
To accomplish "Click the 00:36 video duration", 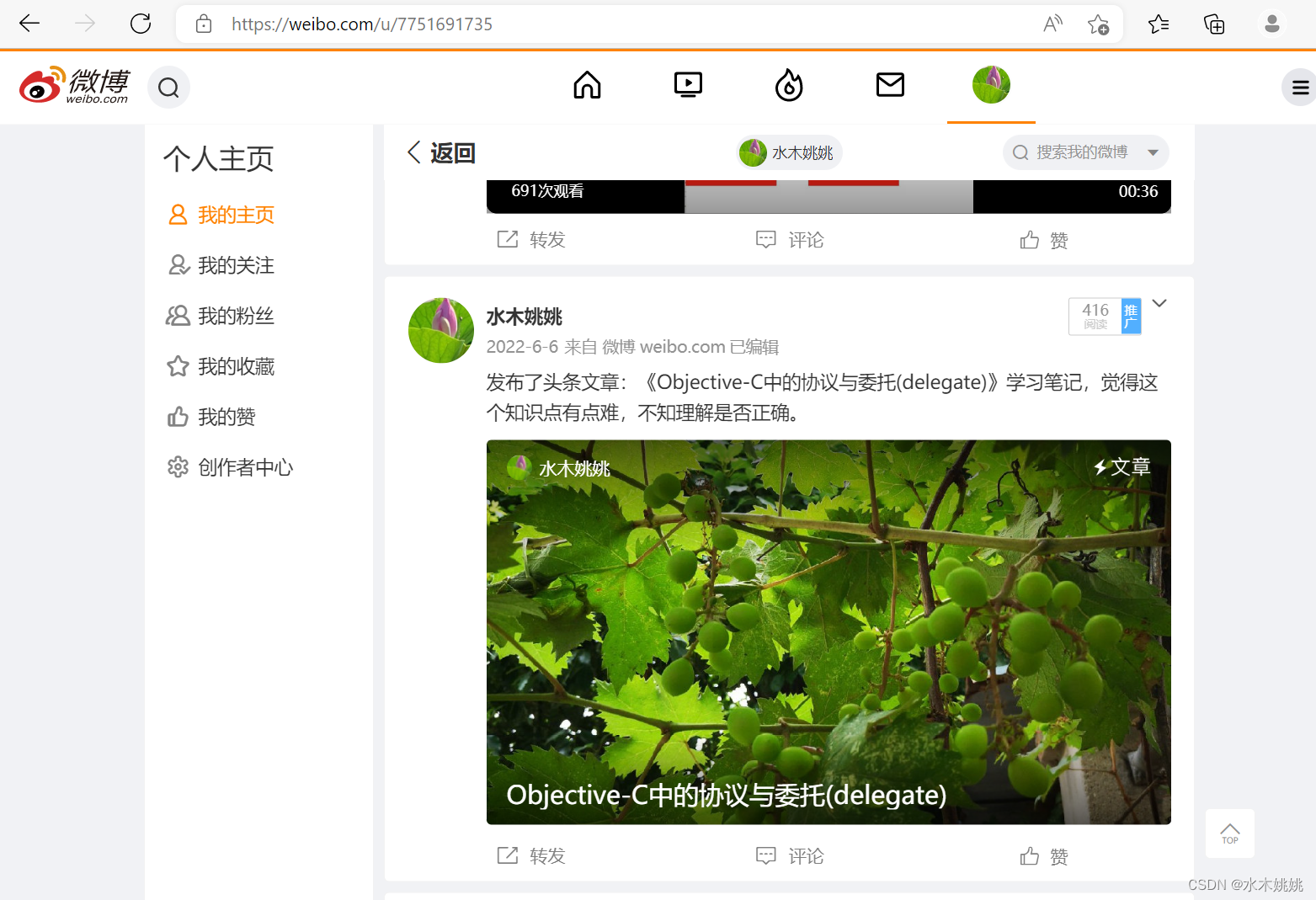I will click(x=1138, y=192).
